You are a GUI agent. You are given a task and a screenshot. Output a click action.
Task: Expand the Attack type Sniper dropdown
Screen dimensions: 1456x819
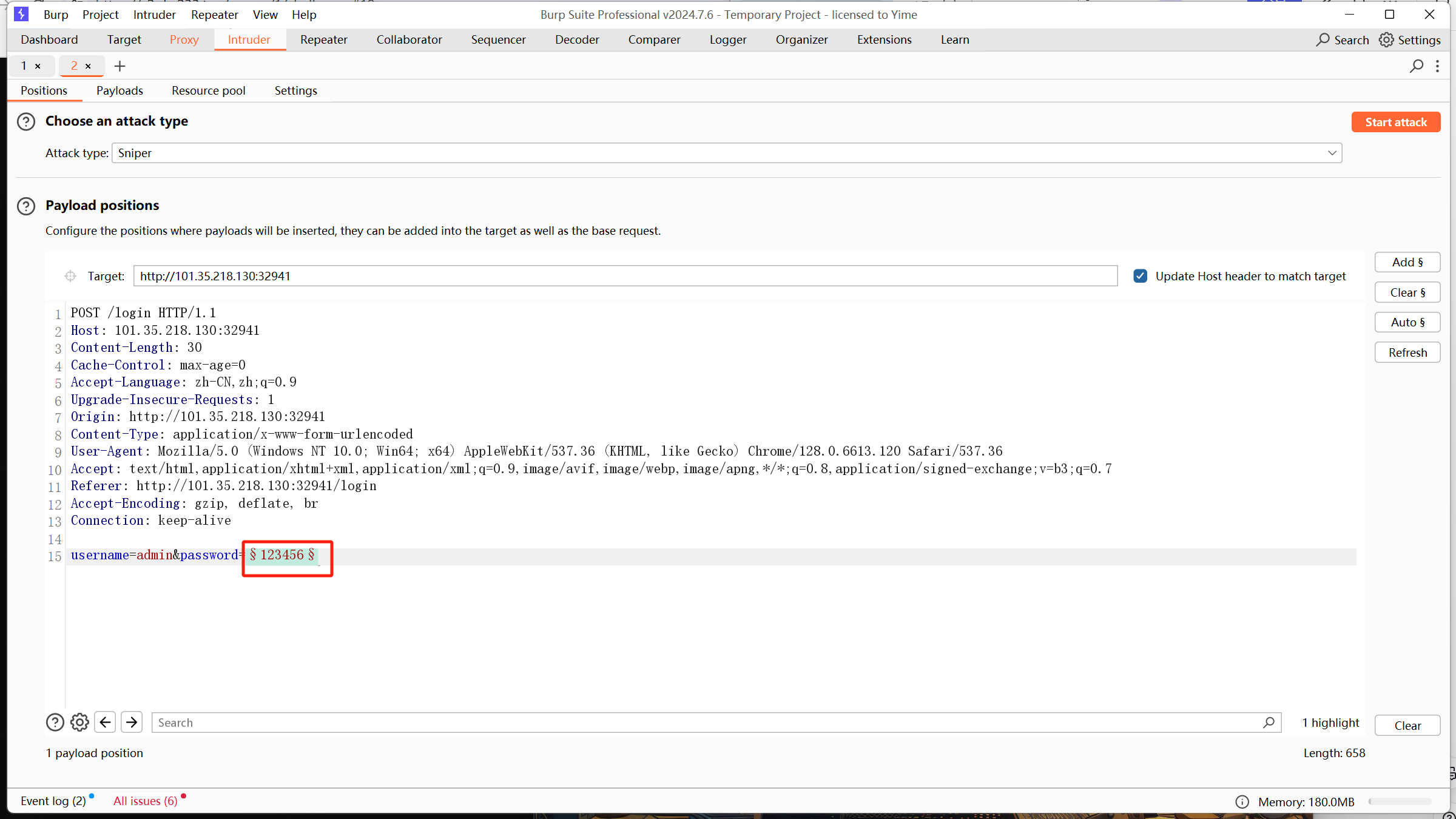1332,153
